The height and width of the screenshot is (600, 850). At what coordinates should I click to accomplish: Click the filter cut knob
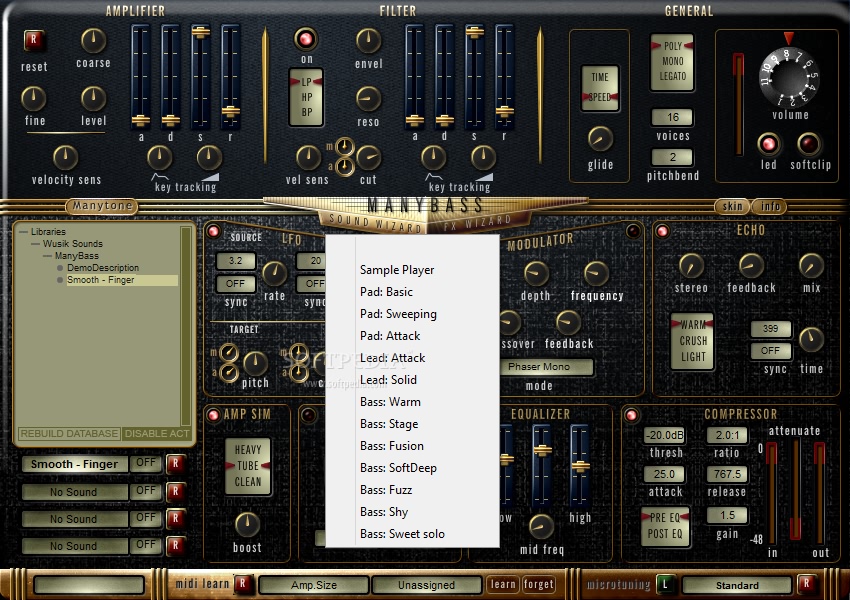pos(369,158)
